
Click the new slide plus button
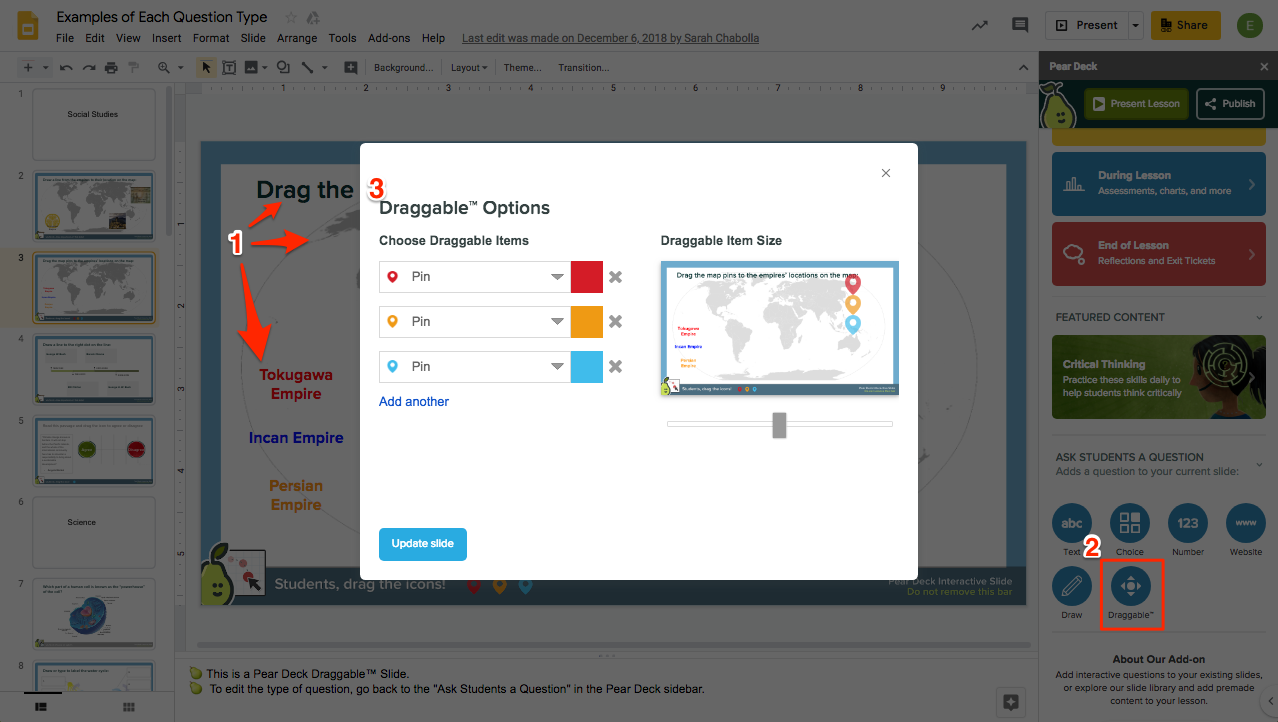[28, 68]
